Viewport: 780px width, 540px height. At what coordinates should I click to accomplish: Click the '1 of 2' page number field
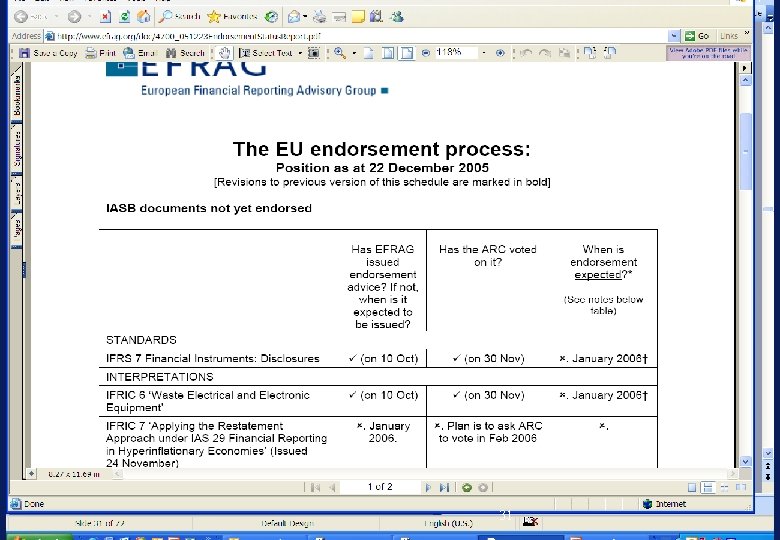tap(380, 487)
